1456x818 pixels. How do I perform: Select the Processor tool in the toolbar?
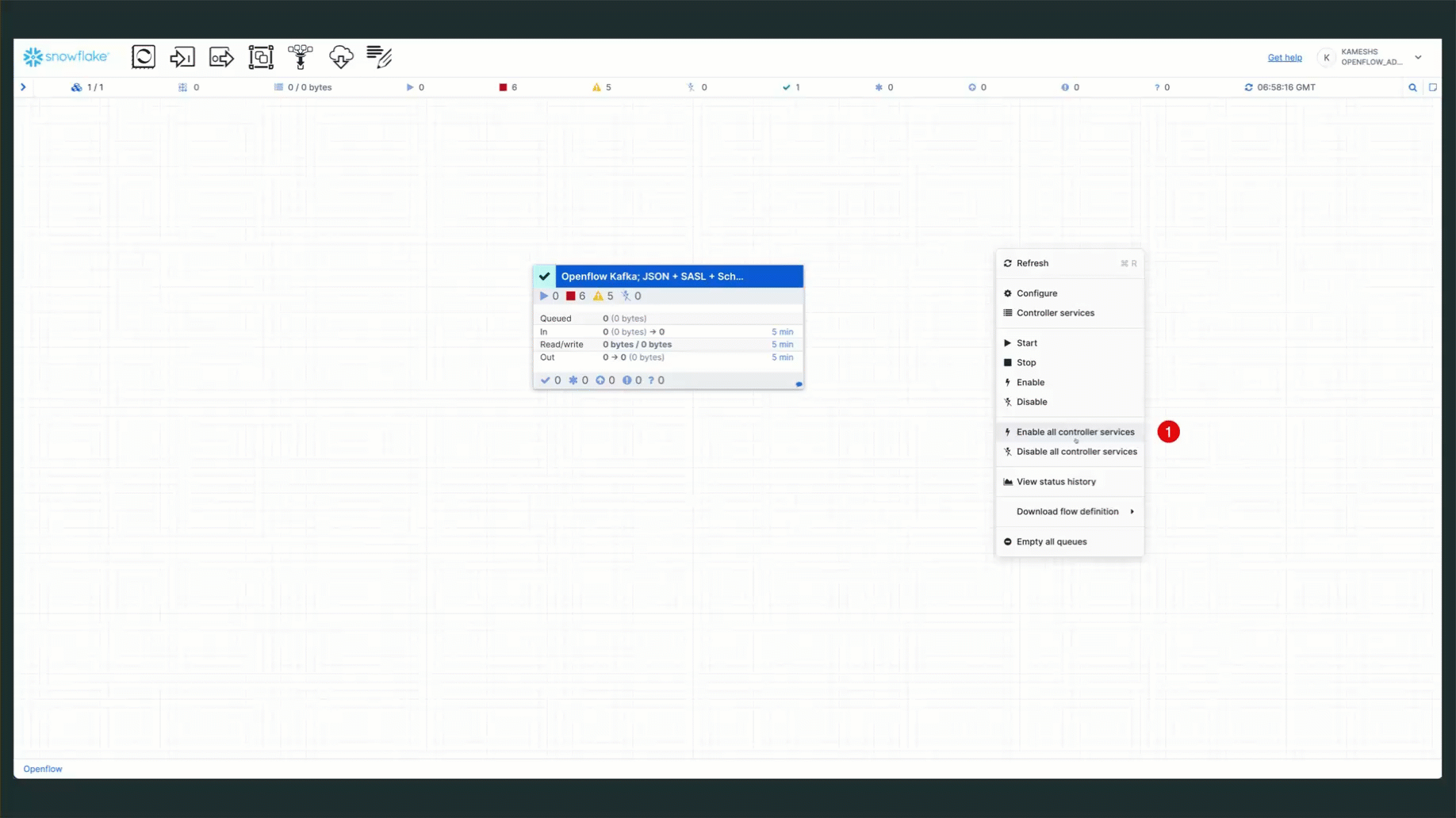144,56
